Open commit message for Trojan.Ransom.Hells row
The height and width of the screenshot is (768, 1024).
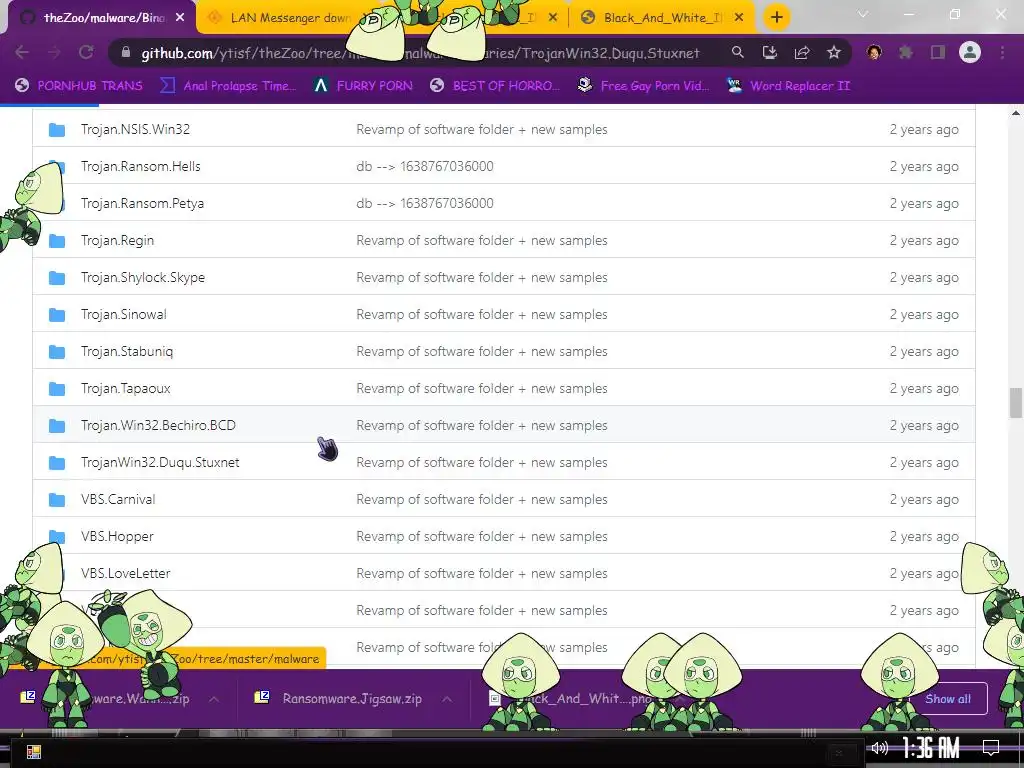pos(424,167)
